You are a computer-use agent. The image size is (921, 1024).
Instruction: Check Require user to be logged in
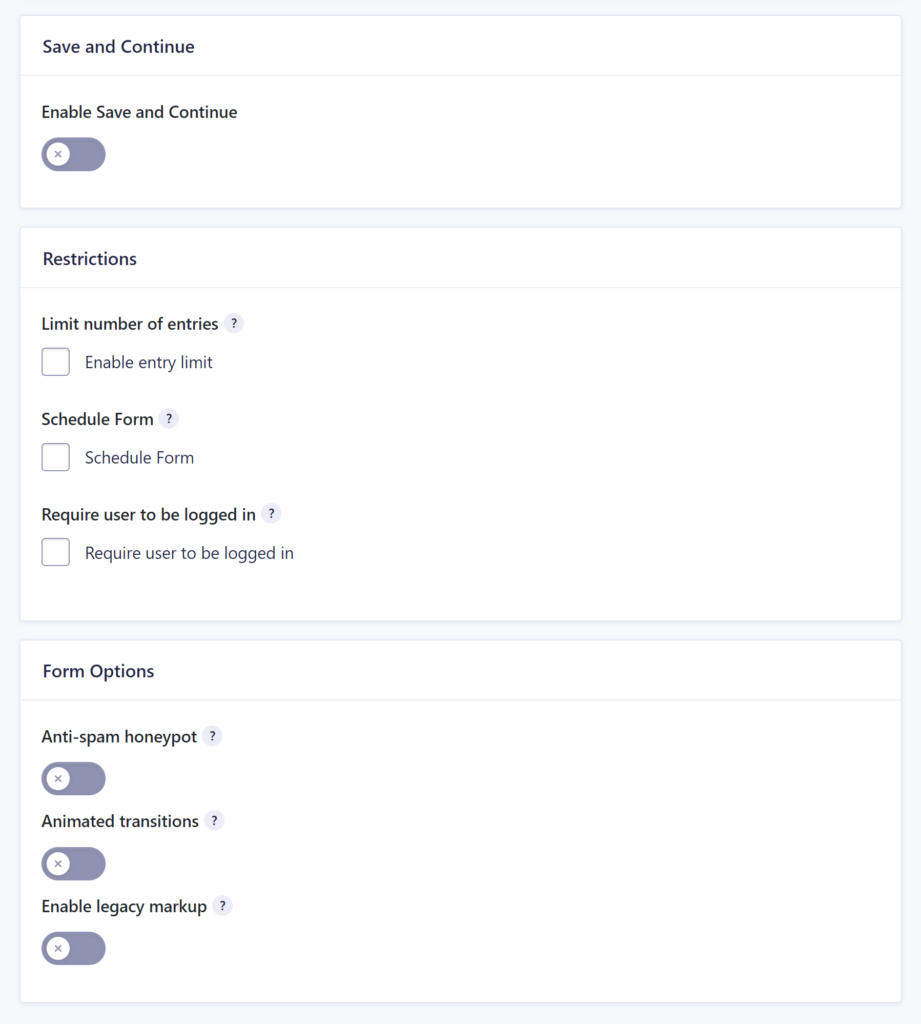coord(55,551)
